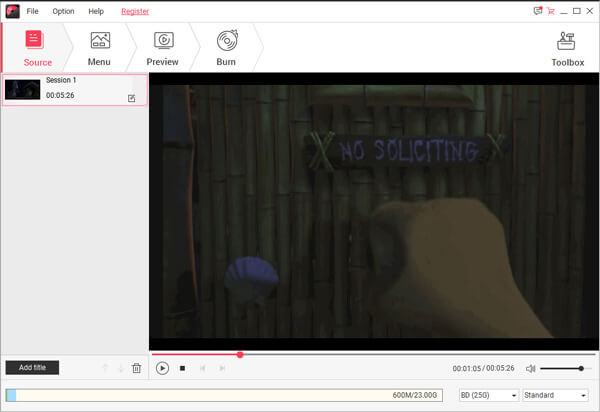Open the Help menu
600x412 pixels.
pyautogui.click(x=96, y=11)
